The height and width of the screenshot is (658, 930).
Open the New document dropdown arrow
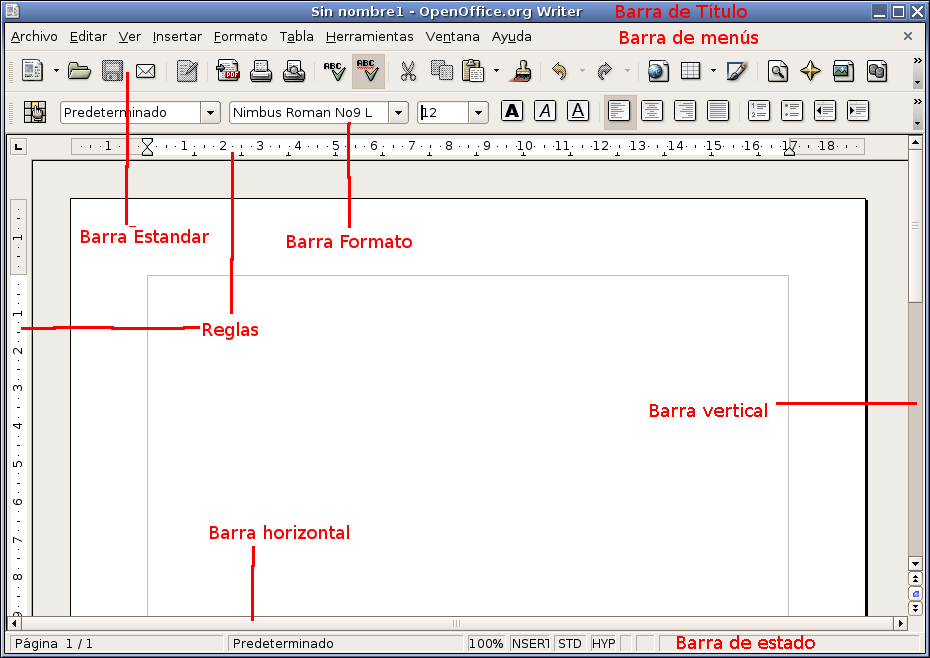click(56, 71)
